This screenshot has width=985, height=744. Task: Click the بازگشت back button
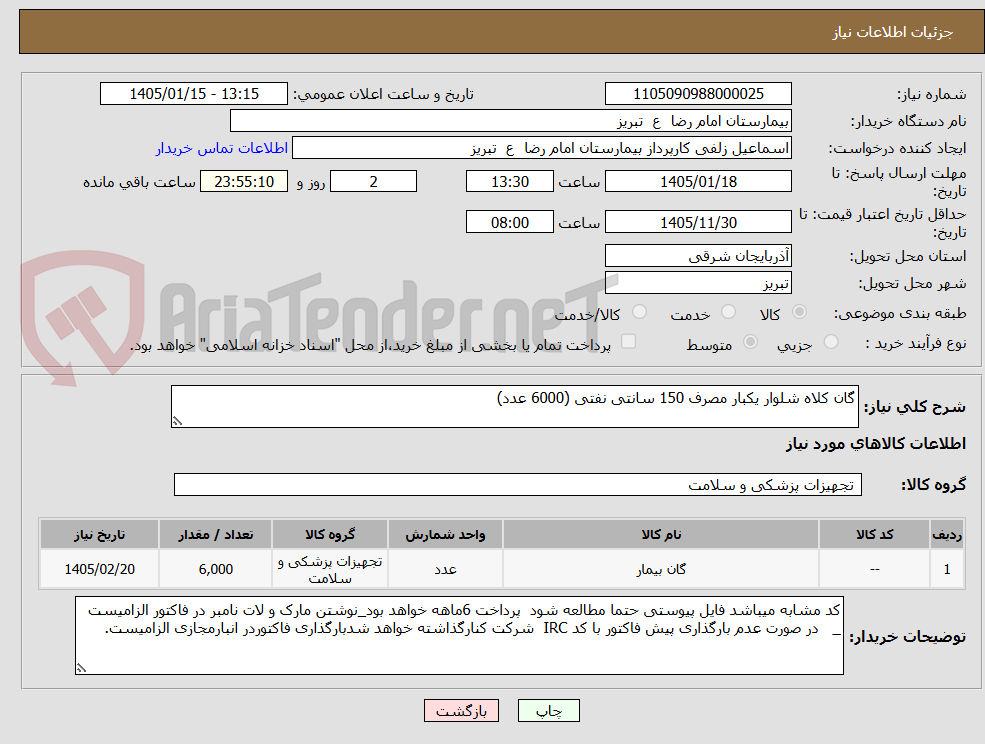(x=462, y=711)
